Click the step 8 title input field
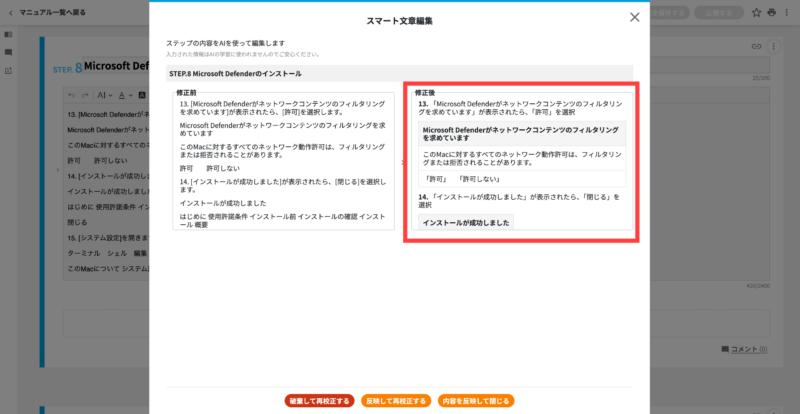This screenshot has width=800, height=414. [x=426, y=65]
